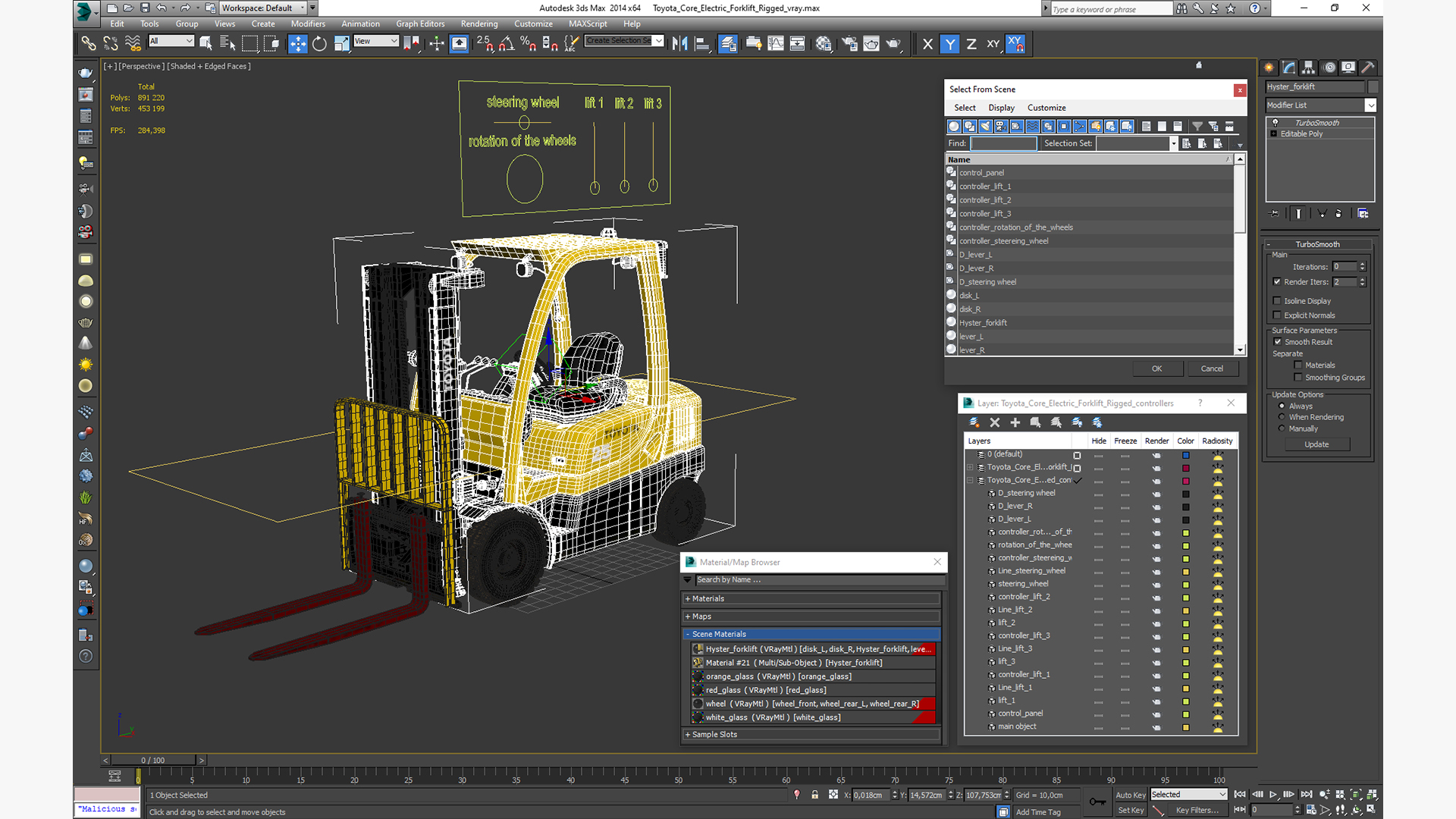Click the Set Key button
Screen dimensions: 1456x819
pyautogui.click(x=1130, y=811)
